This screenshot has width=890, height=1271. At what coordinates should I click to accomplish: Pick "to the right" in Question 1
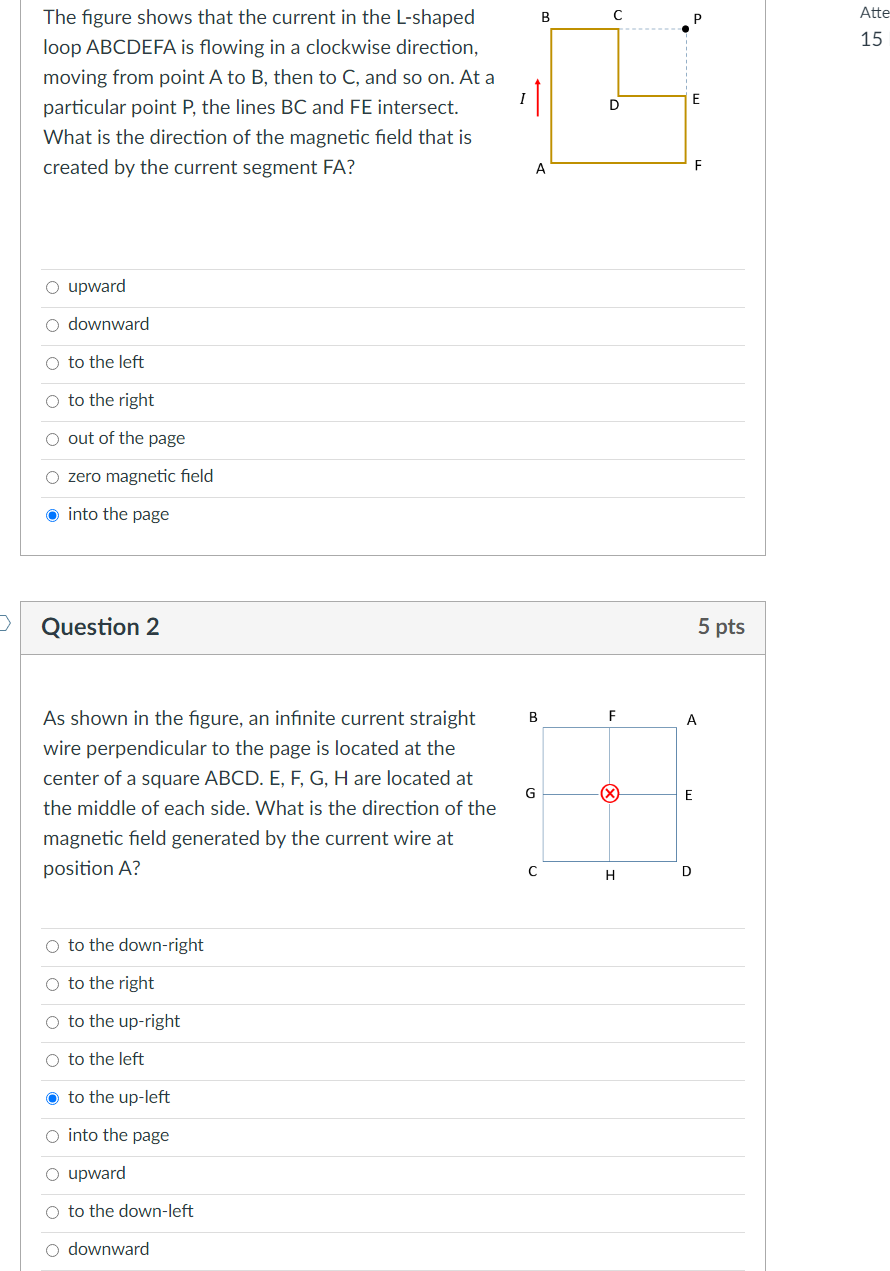pyautogui.click(x=51, y=401)
